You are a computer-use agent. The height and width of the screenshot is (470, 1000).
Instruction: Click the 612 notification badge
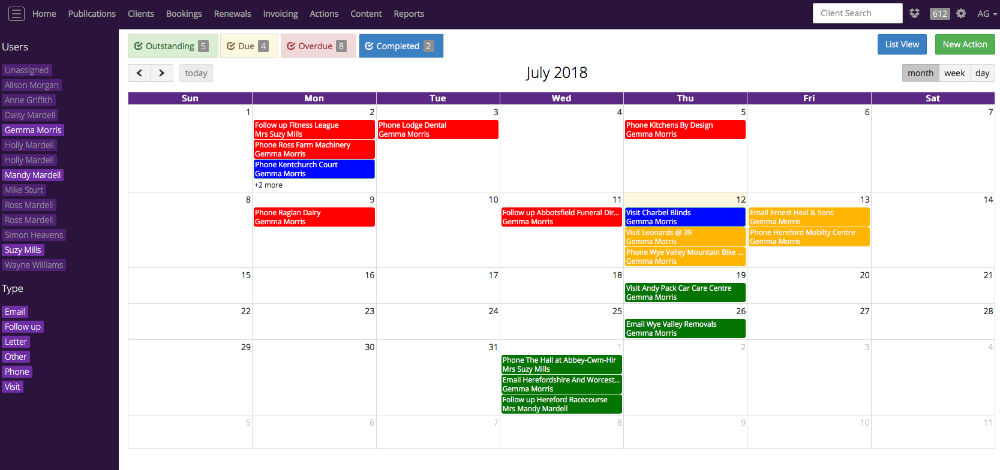[x=939, y=14]
